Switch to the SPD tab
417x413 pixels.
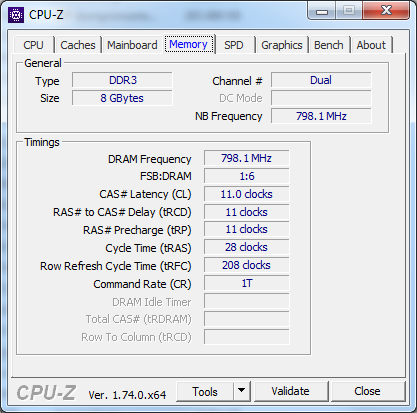pos(233,45)
